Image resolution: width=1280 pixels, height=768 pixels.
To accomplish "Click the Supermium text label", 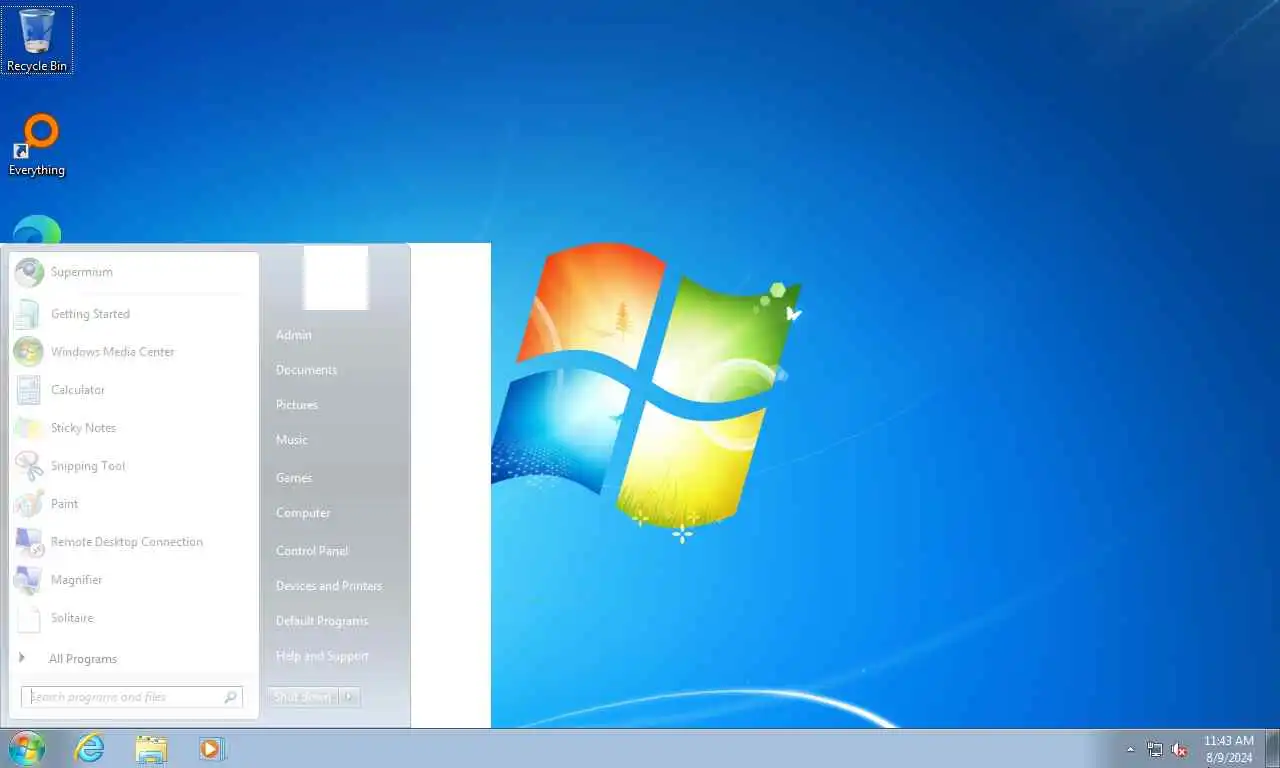I will tap(82, 272).
